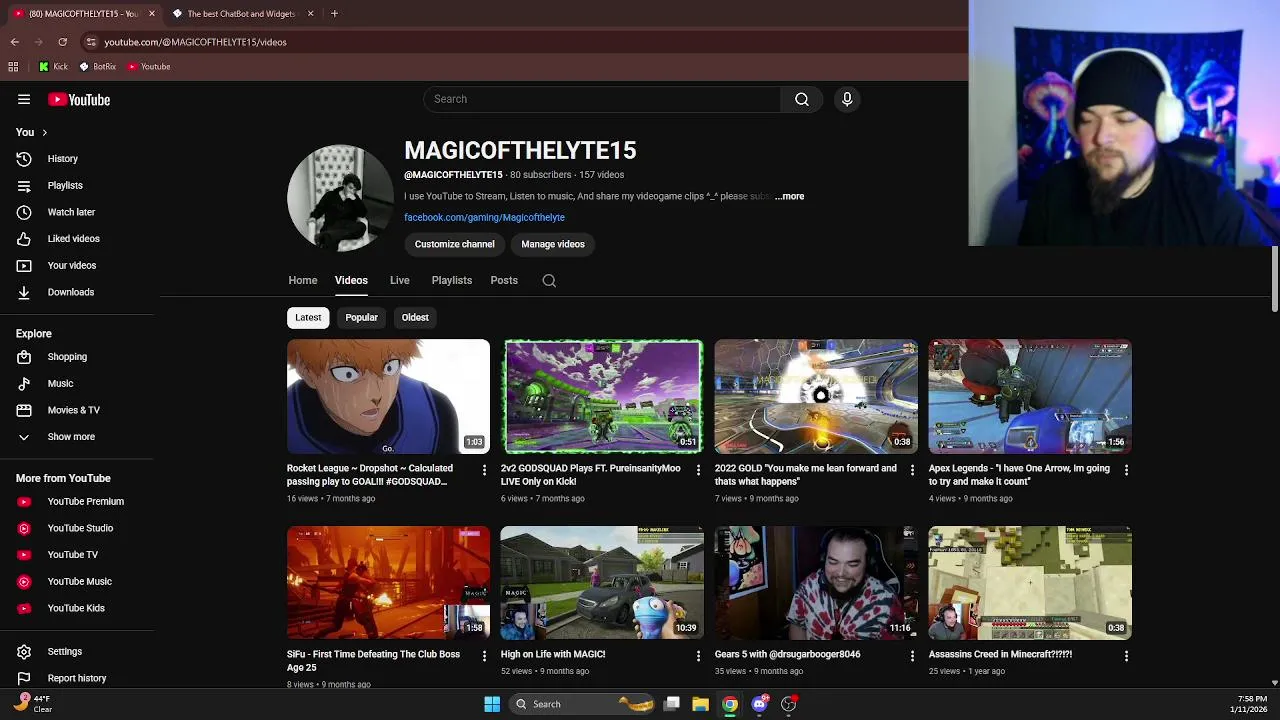Open the channel profile avatar picture
Screen dimensions: 1280x720
coord(340,198)
